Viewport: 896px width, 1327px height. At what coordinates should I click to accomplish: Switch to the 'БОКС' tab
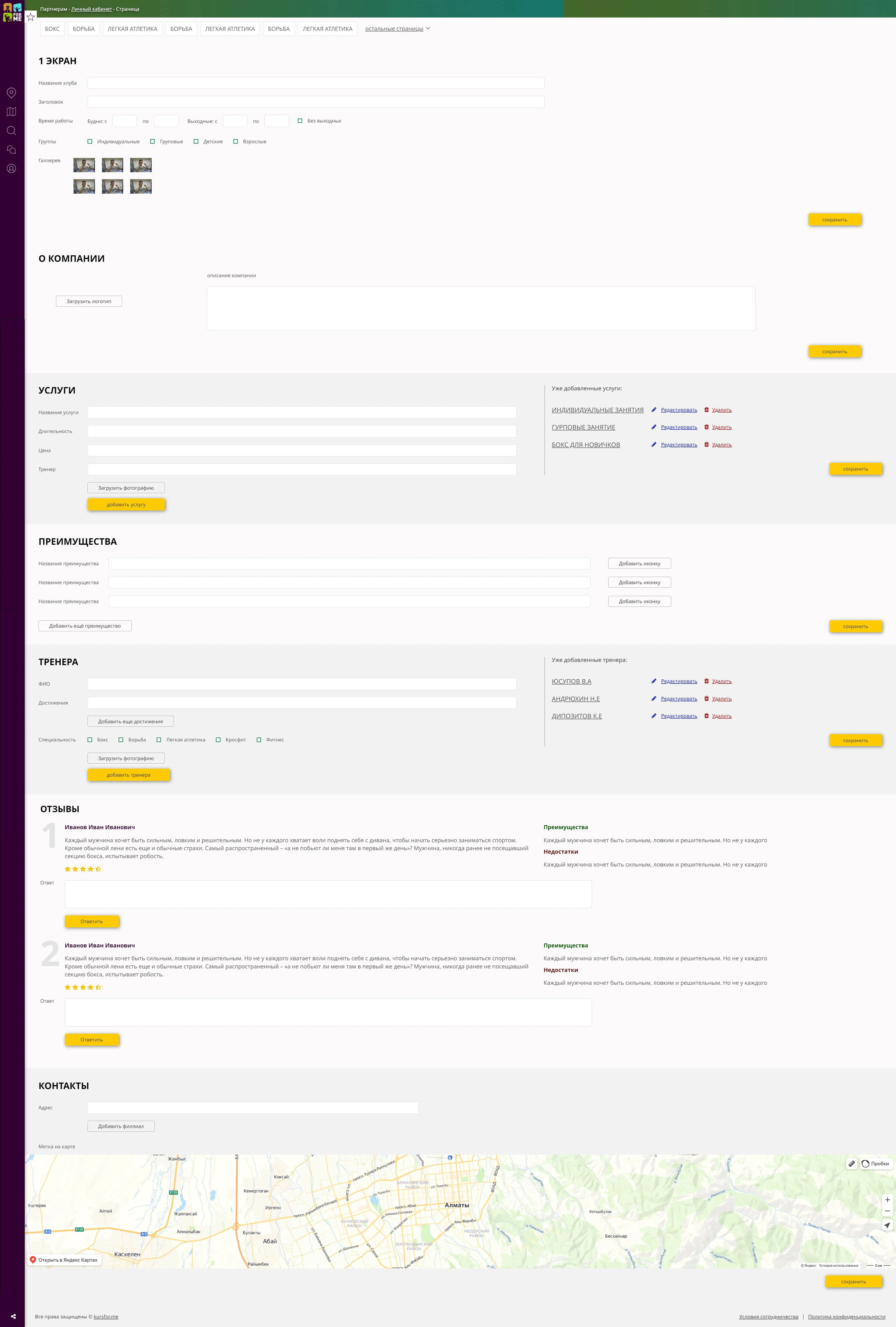pyautogui.click(x=52, y=28)
